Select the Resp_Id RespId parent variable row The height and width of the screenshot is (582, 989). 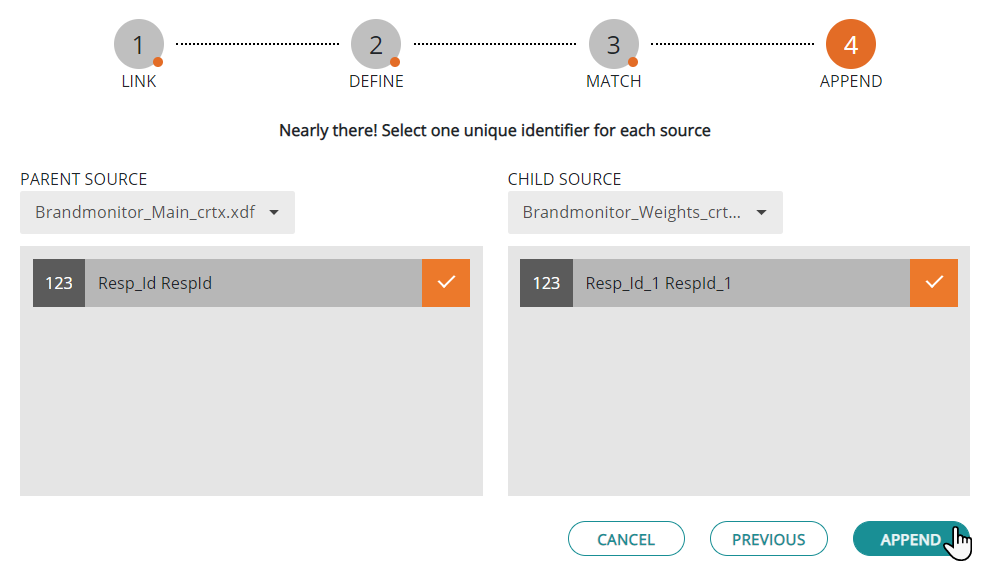pos(251,283)
